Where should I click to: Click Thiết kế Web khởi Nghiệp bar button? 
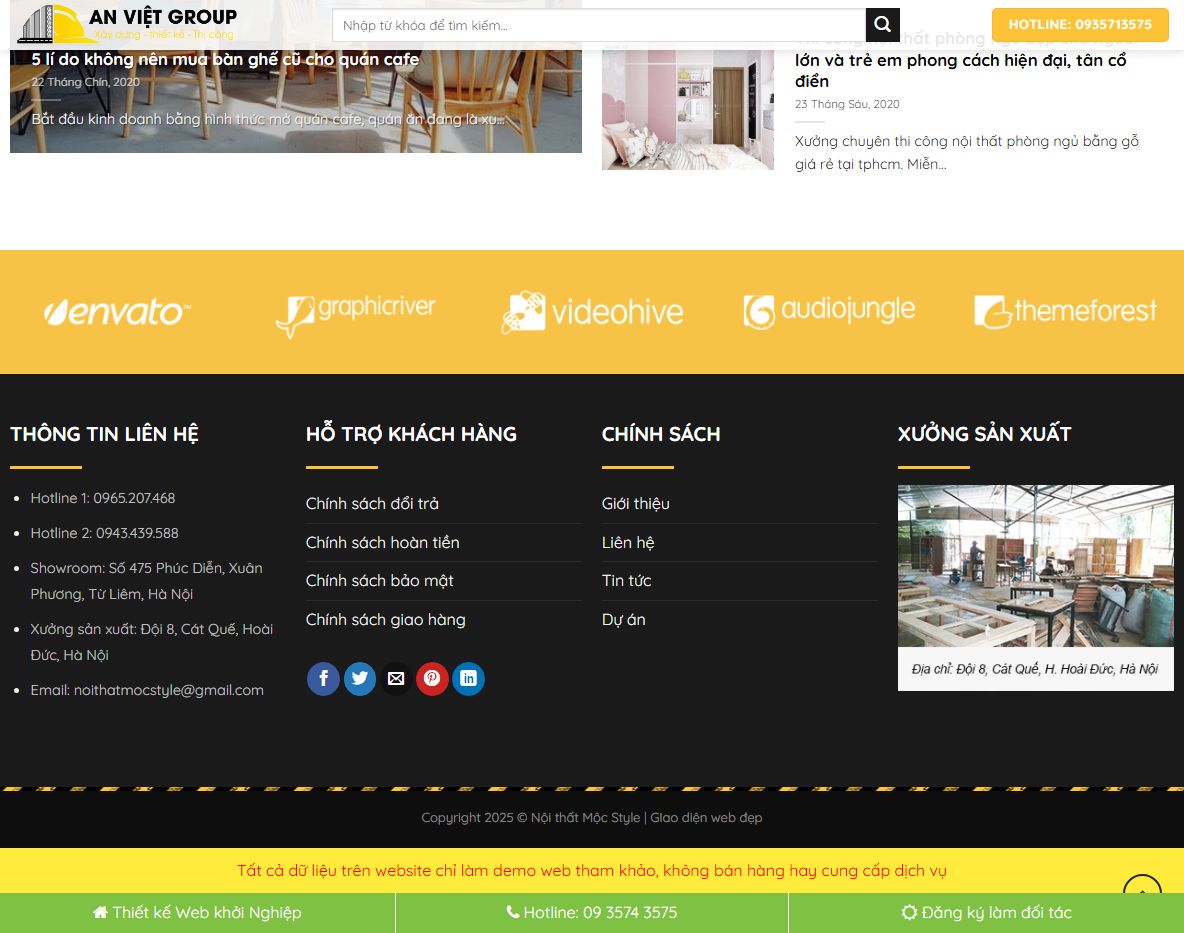click(197, 913)
